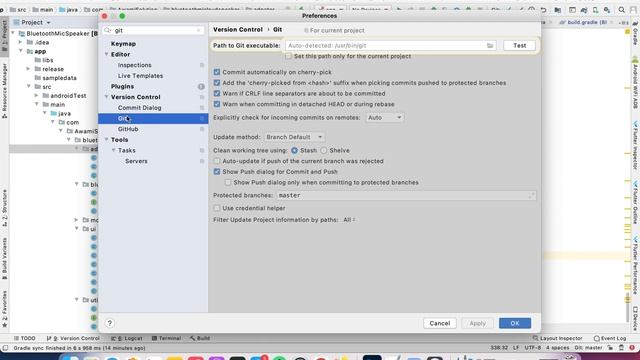Expand the Protected branches field editor
The width and height of the screenshot is (640, 360).
click(531, 196)
